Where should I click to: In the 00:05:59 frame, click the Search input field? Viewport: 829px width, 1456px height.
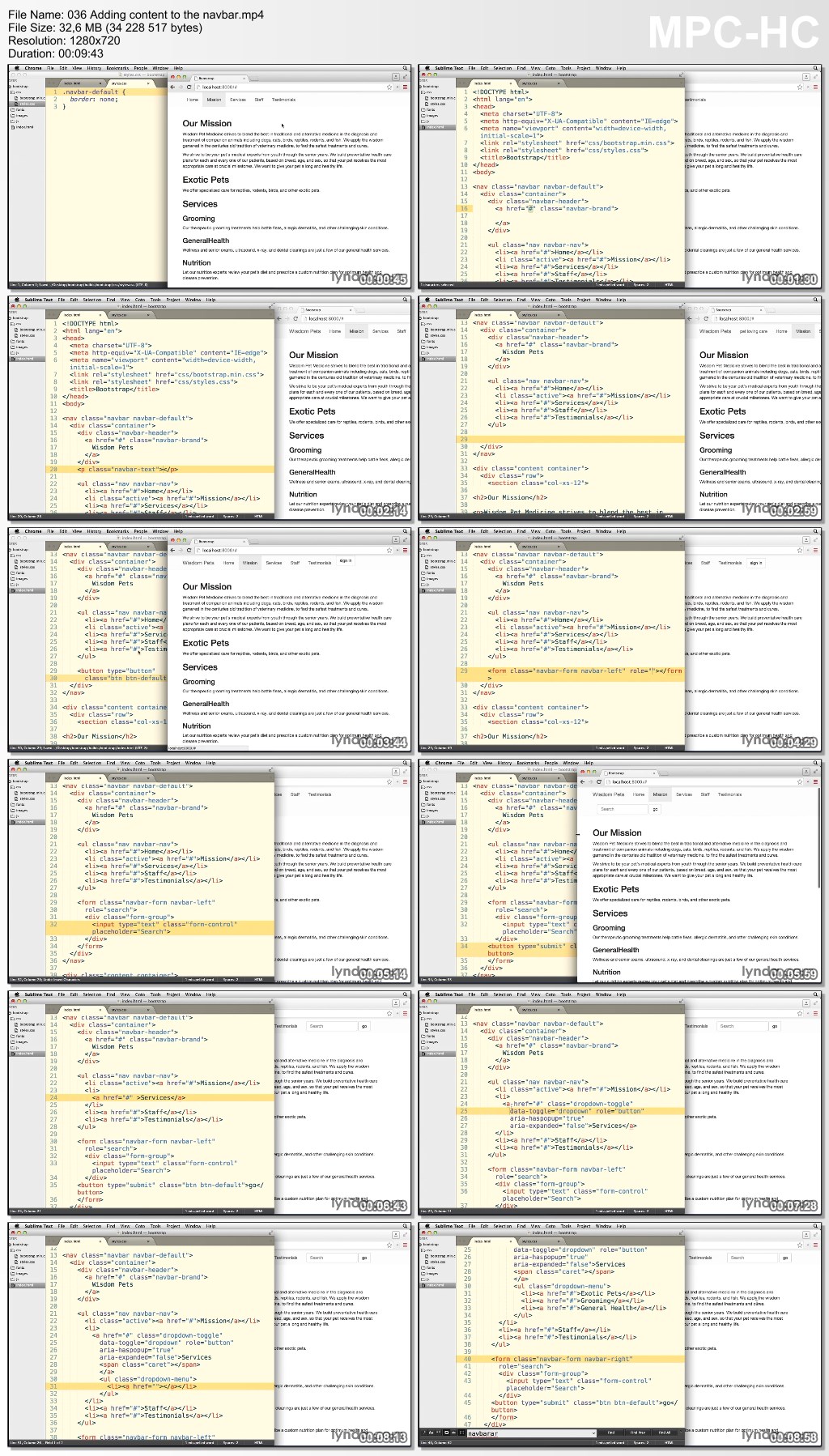tap(621, 809)
